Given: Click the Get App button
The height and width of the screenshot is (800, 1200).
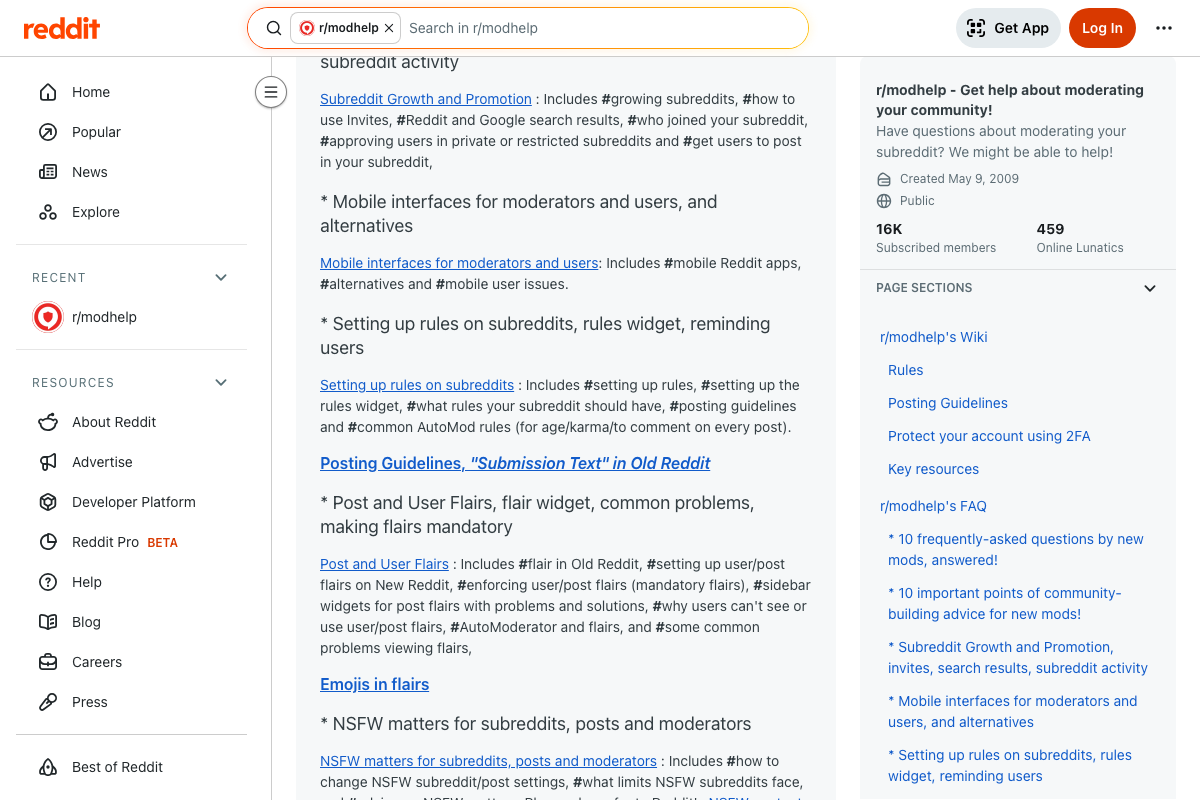Looking at the screenshot, I should [1008, 28].
